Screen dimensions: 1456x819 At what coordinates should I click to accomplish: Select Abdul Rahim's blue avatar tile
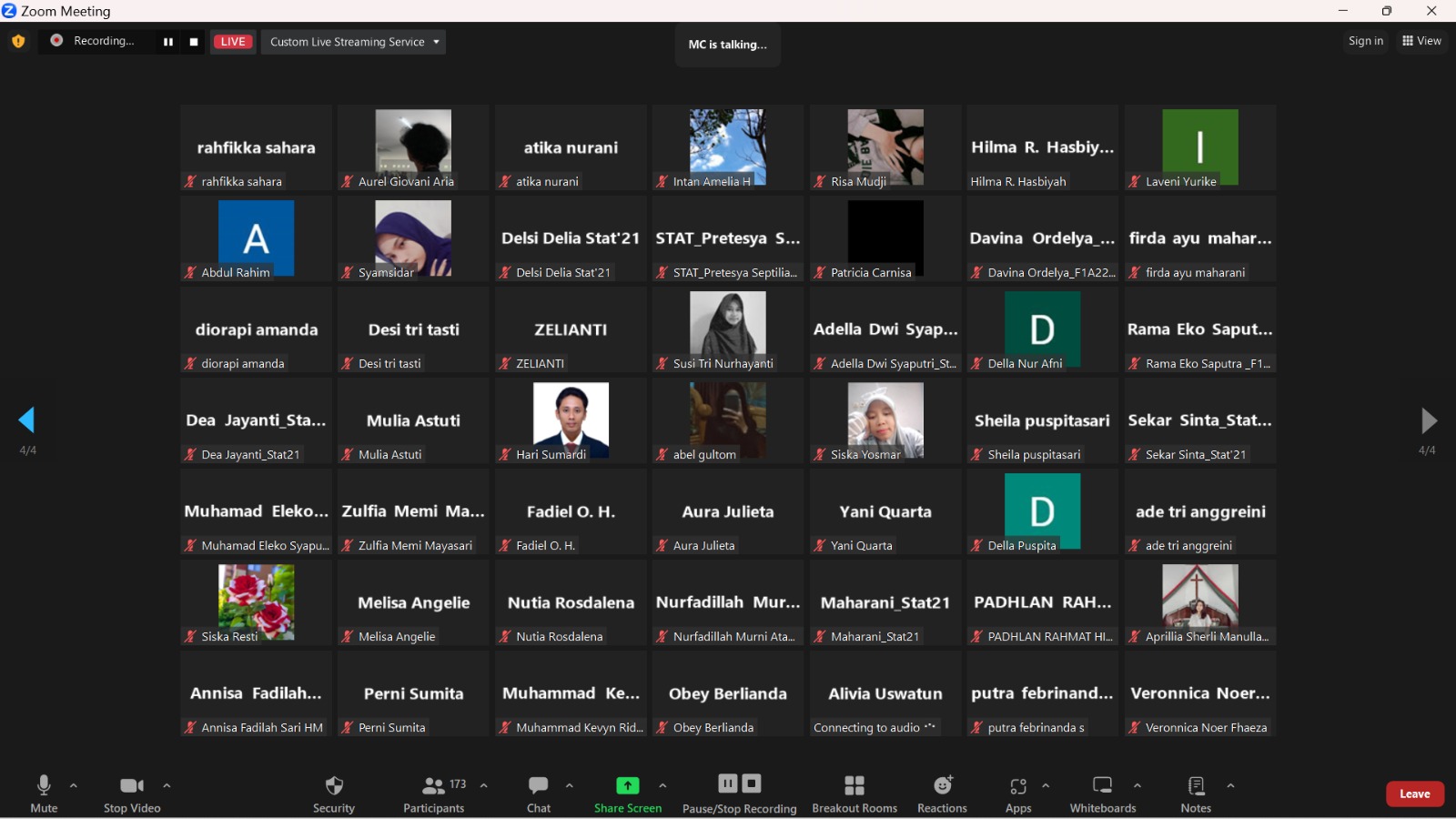[256, 238]
